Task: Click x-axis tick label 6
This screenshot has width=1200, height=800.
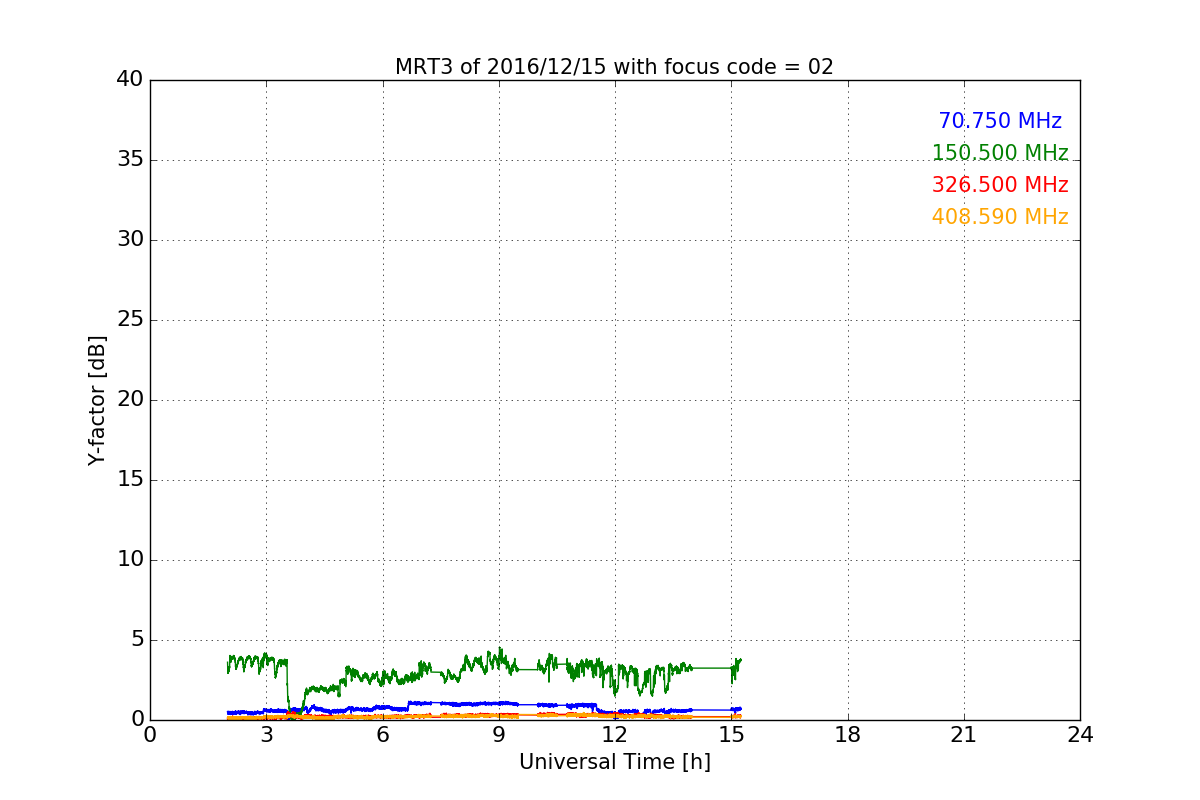Action: click(383, 735)
